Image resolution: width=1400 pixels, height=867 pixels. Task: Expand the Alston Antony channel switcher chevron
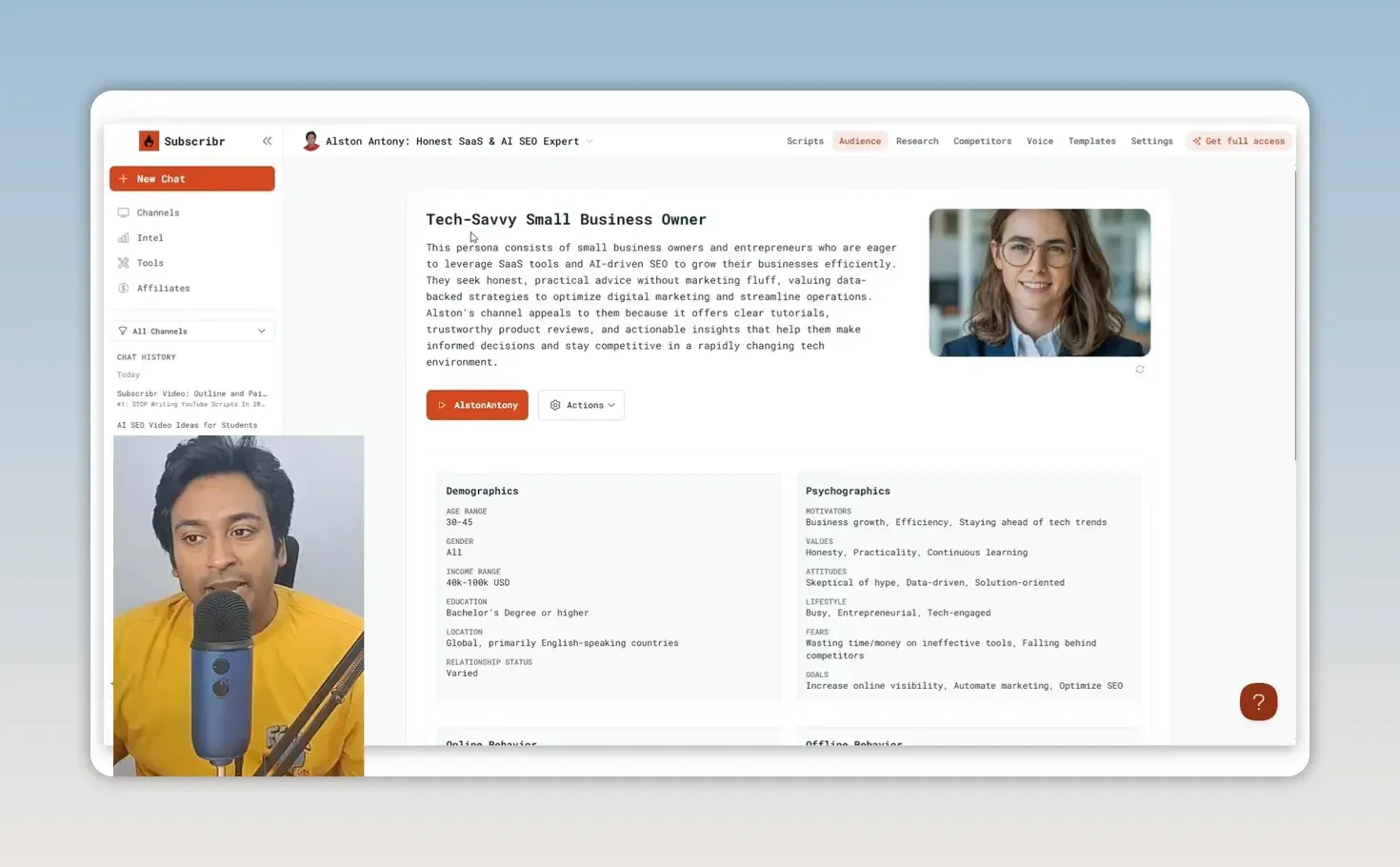pyautogui.click(x=590, y=141)
